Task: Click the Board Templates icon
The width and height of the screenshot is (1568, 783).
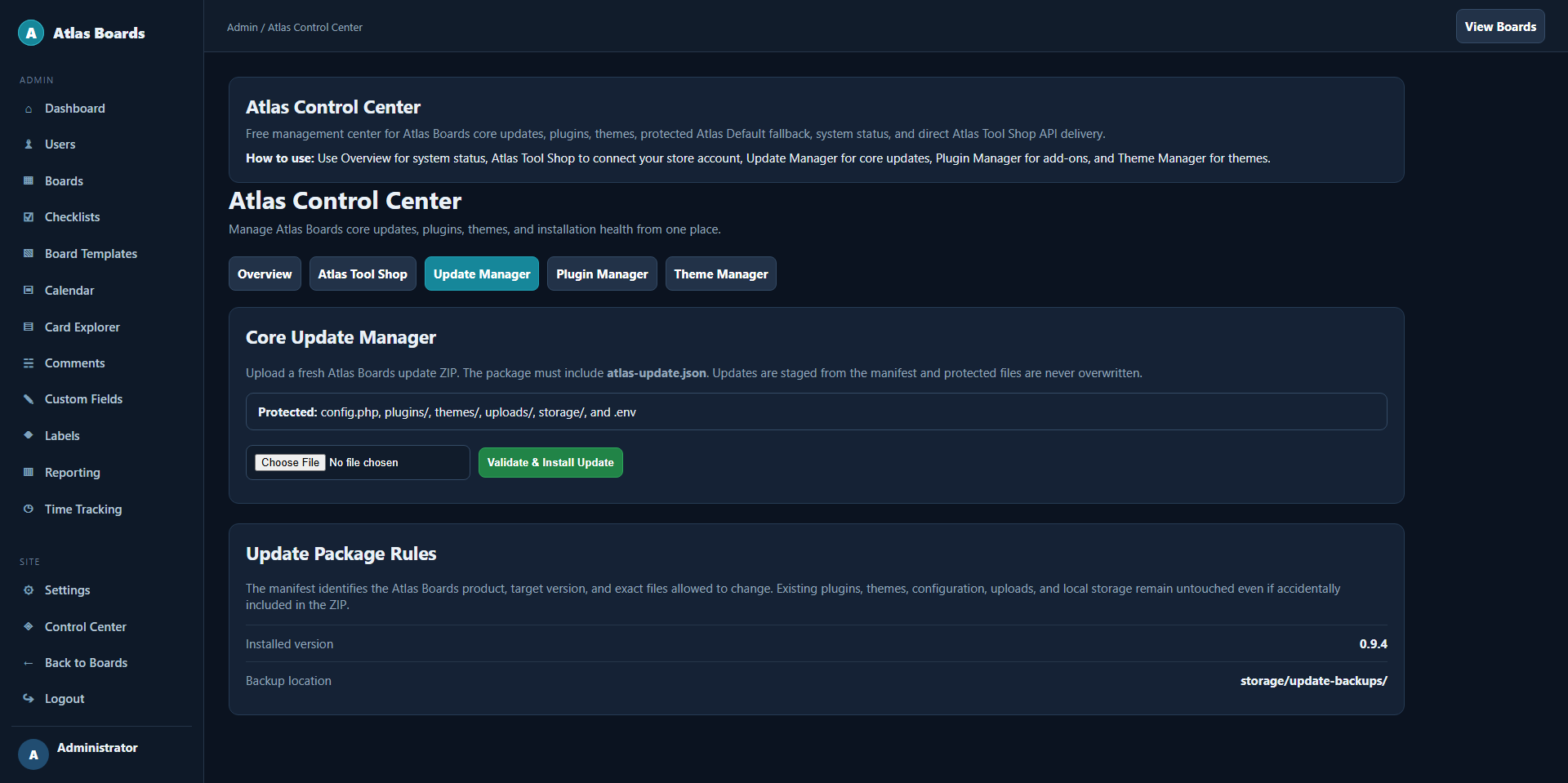Action: (x=29, y=254)
